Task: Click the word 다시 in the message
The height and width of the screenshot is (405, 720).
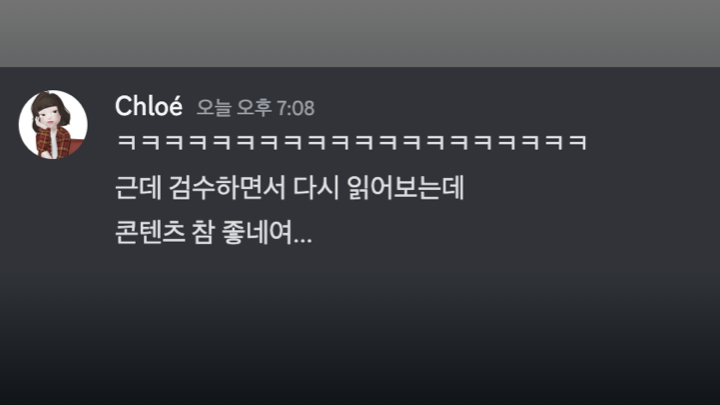Action: 316,187
